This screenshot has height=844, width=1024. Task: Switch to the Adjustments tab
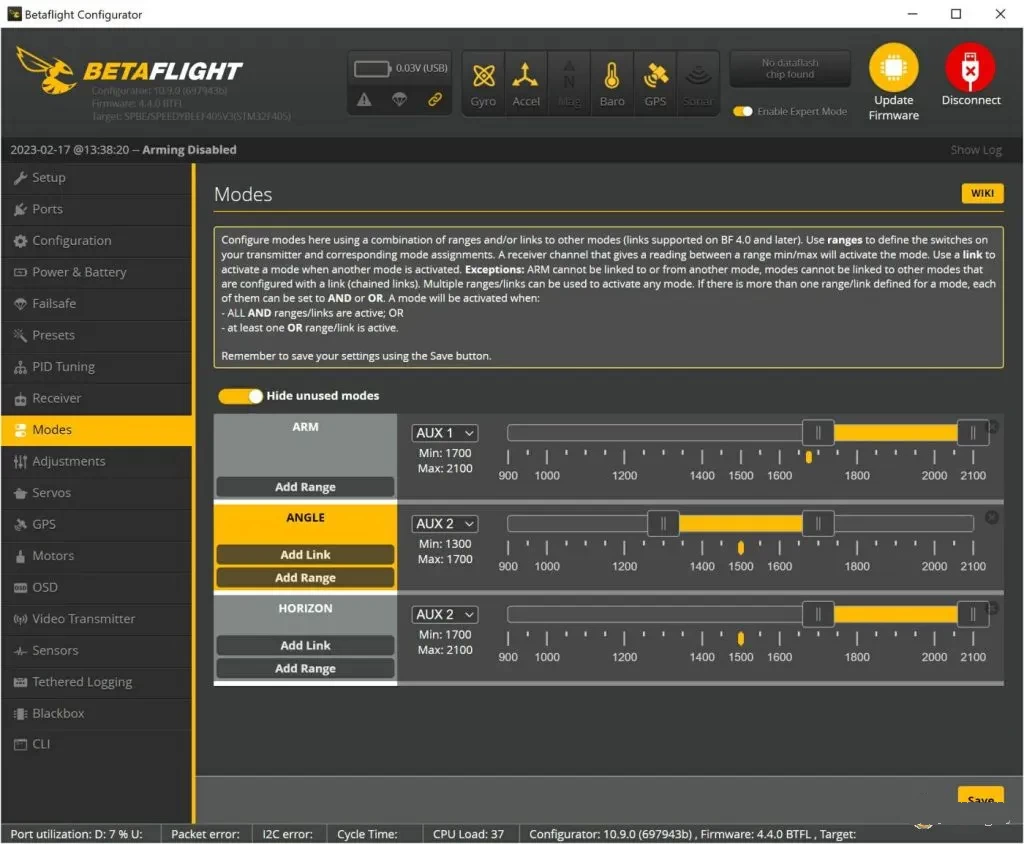pos(97,461)
